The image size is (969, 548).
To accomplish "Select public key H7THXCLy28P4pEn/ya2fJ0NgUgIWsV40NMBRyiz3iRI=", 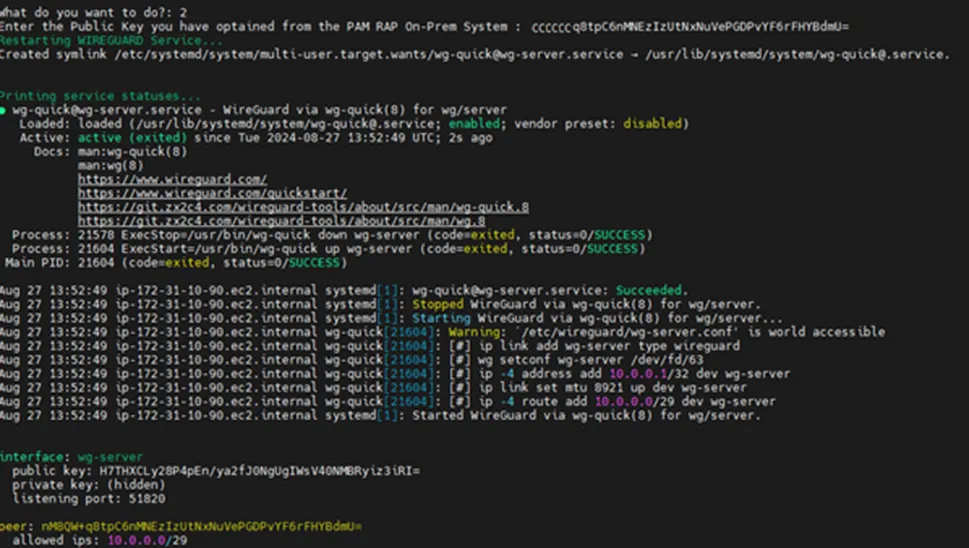I will coord(260,471).
